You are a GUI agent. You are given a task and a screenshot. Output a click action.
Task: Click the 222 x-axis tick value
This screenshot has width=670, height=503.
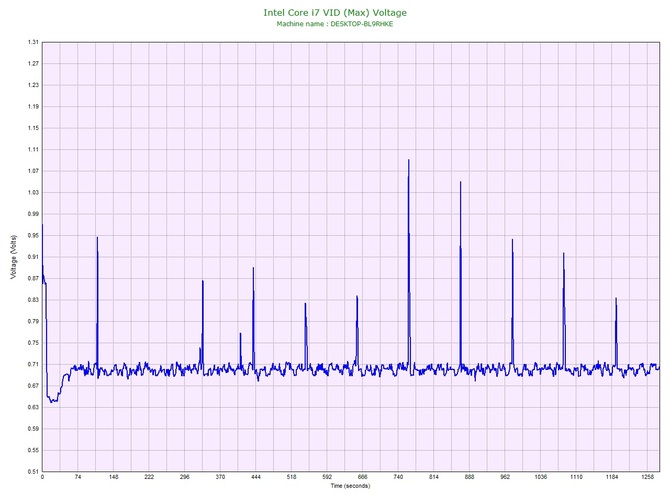(x=149, y=477)
